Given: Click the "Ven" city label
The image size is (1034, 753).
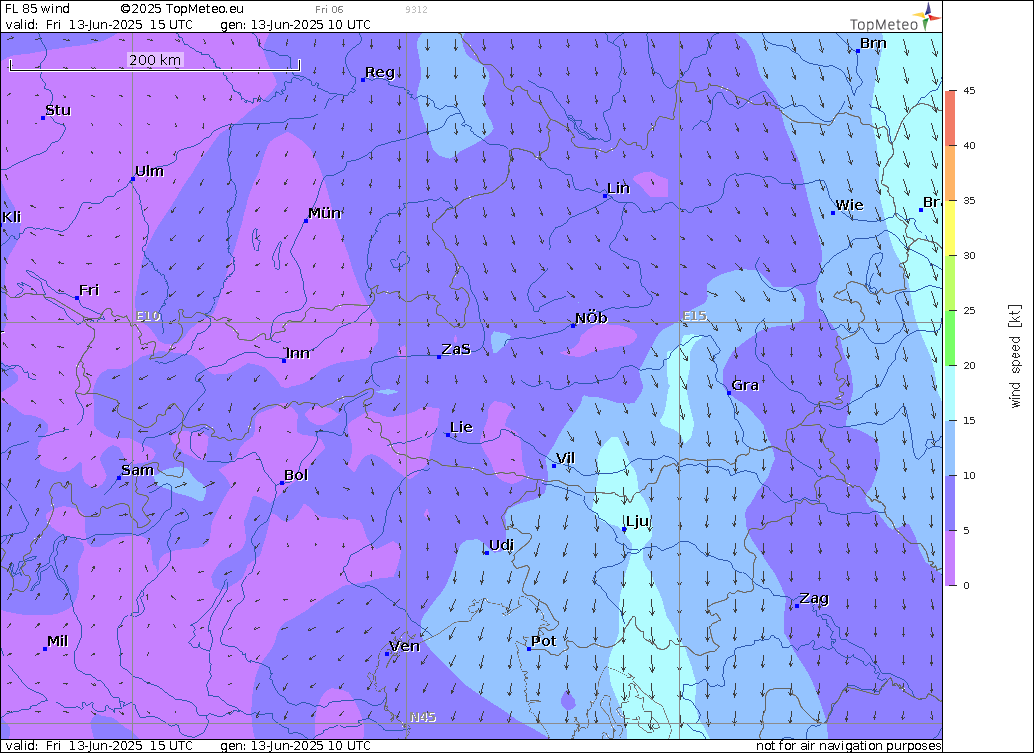Looking at the screenshot, I should [405, 646].
